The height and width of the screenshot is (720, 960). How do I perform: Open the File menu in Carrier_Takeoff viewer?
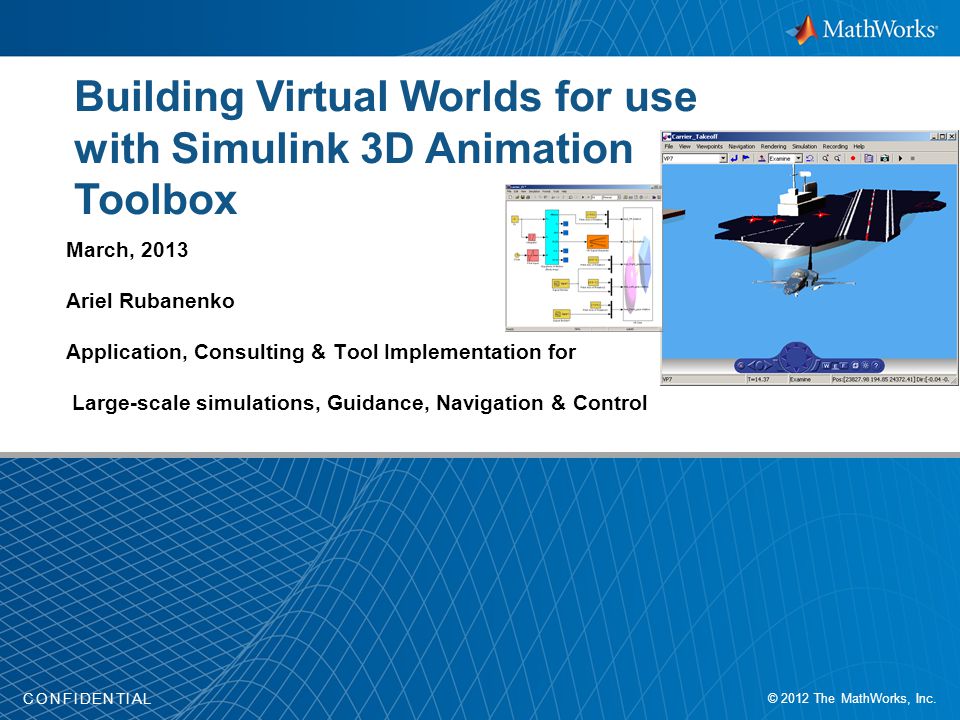pos(669,146)
